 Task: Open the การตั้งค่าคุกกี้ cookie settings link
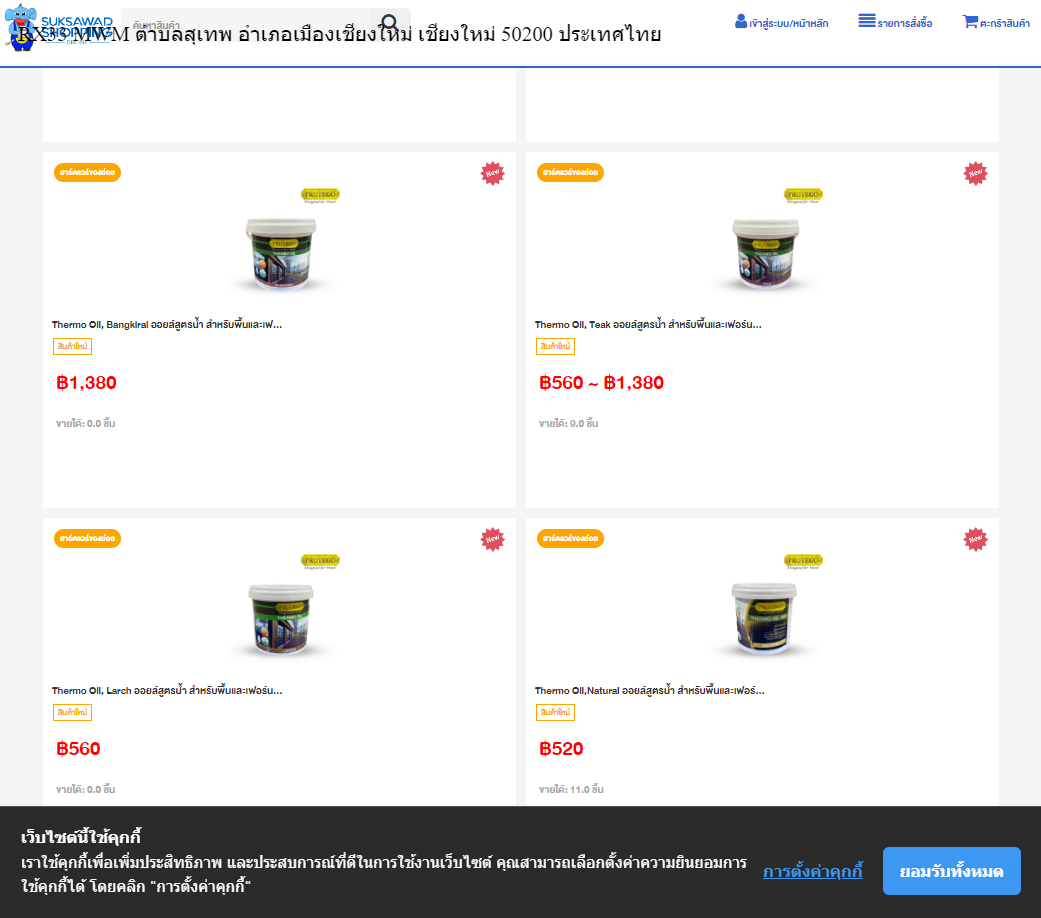tap(812, 871)
